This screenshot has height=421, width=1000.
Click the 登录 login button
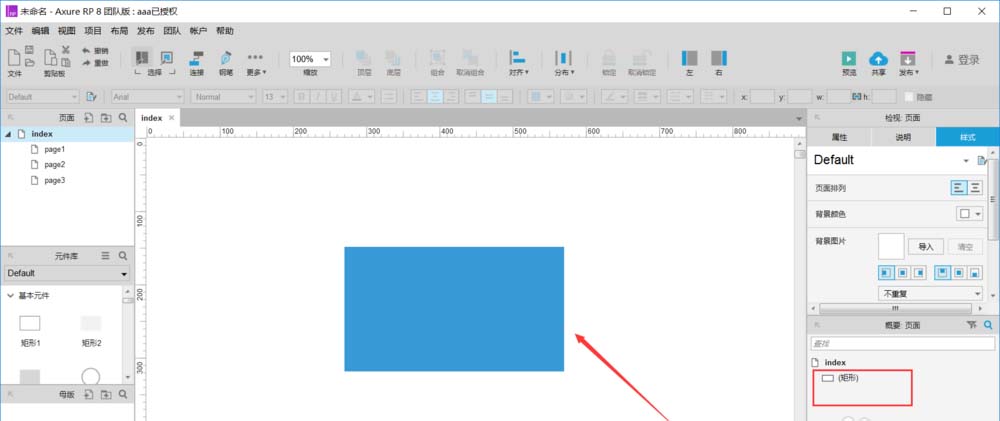click(962, 60)
